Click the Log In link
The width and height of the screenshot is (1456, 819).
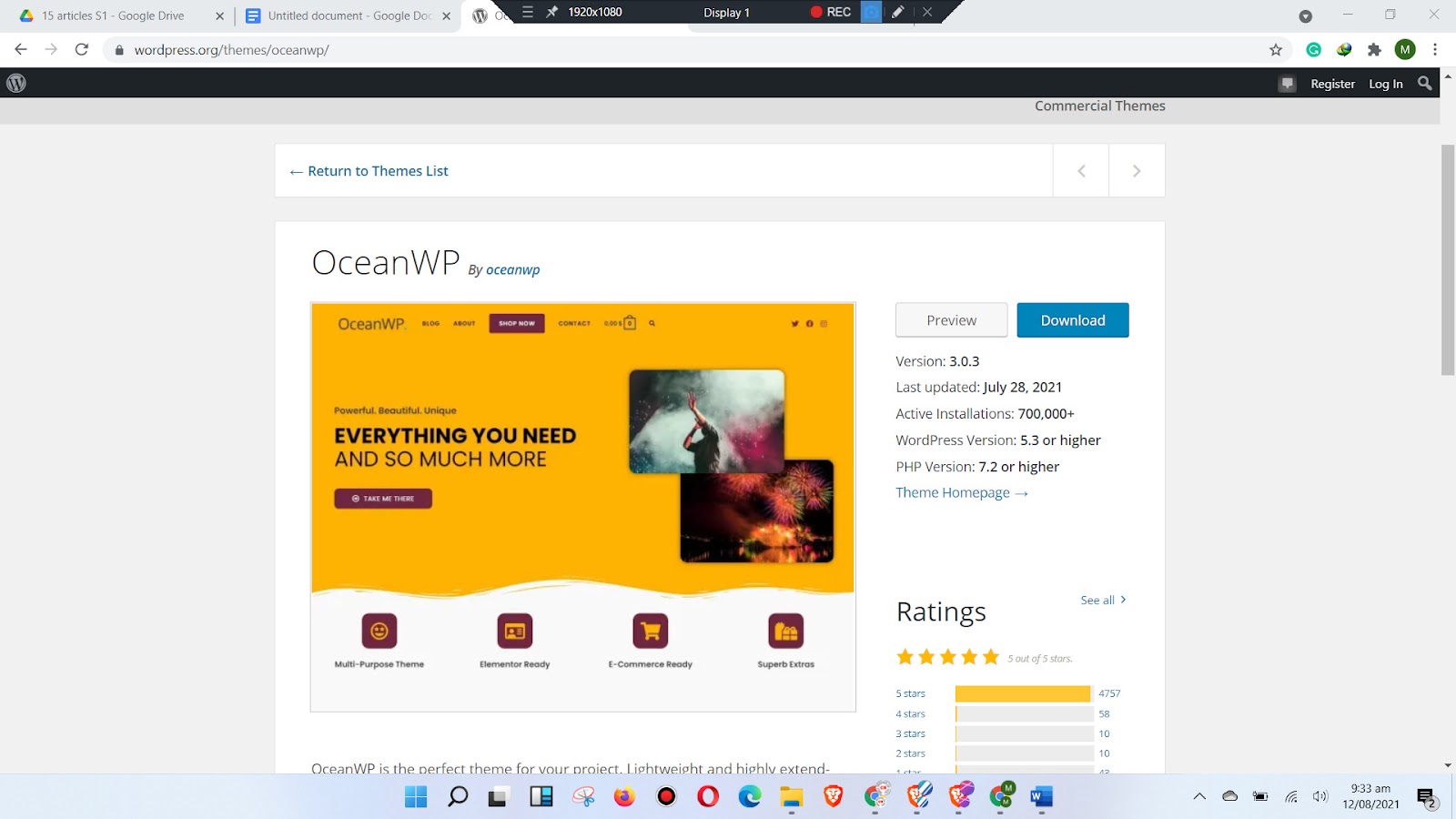pos(1386,84)
